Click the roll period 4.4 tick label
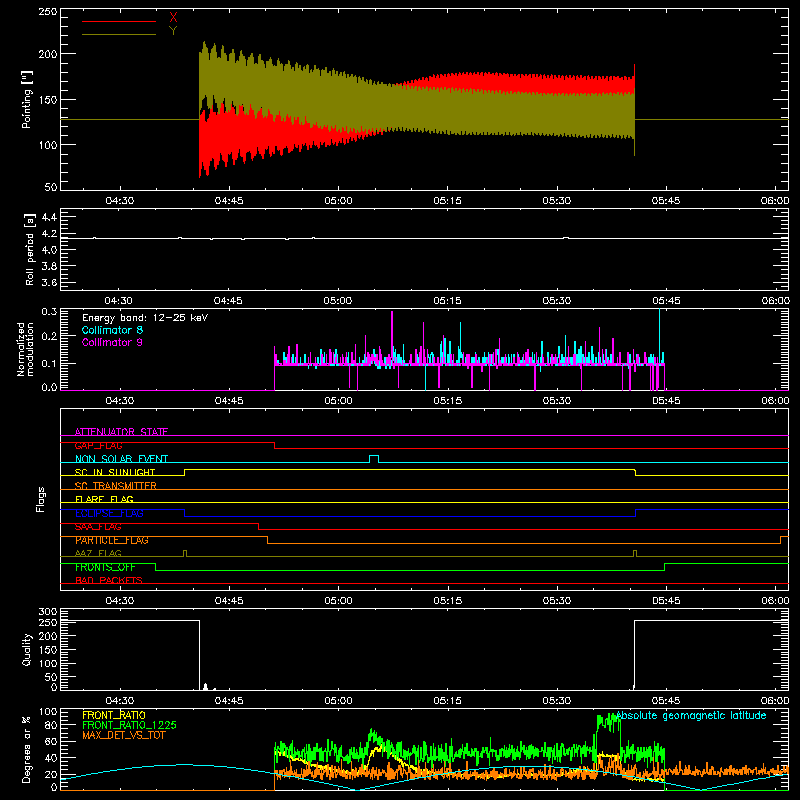This screenshot has height=800, width=800. [49, 217]
